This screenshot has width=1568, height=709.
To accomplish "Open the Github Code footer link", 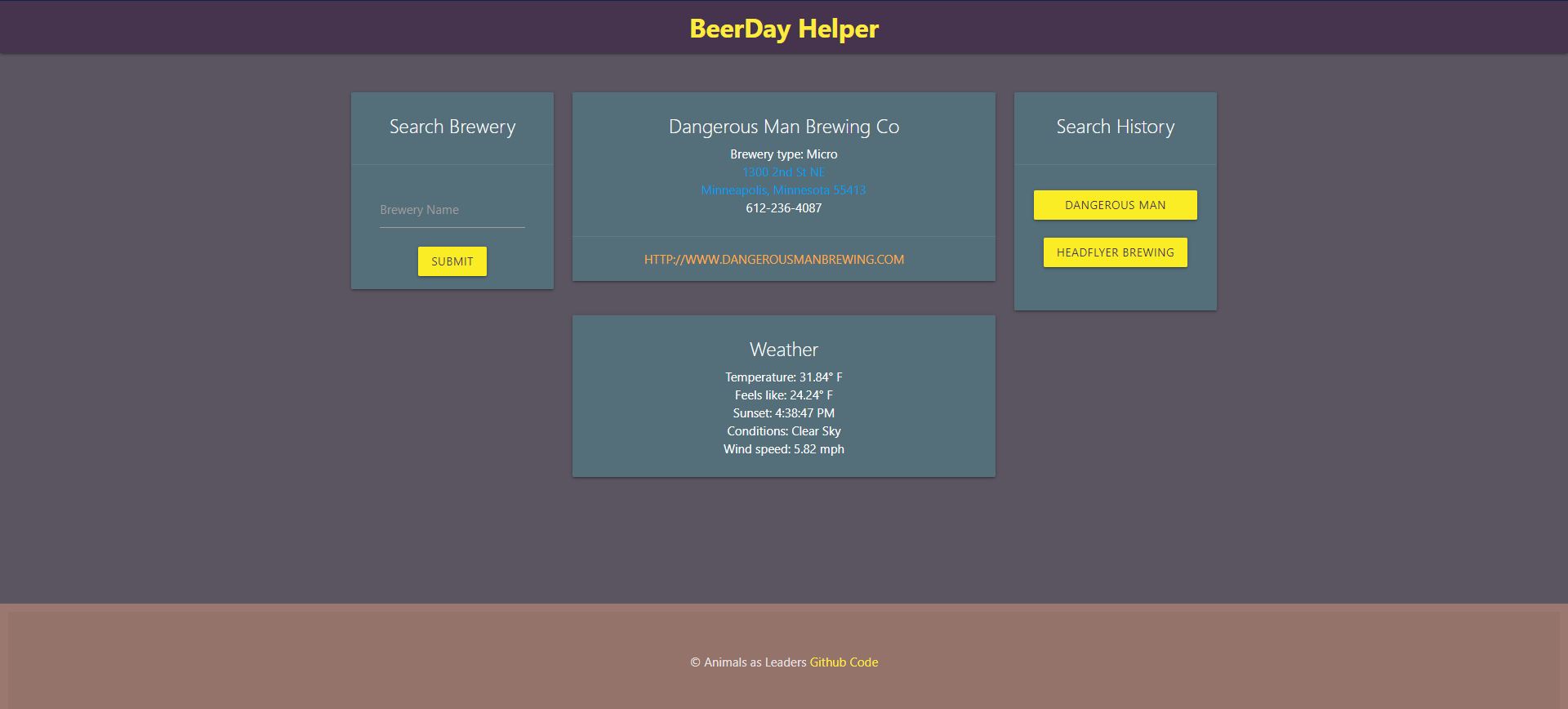I will click(844, 662).
